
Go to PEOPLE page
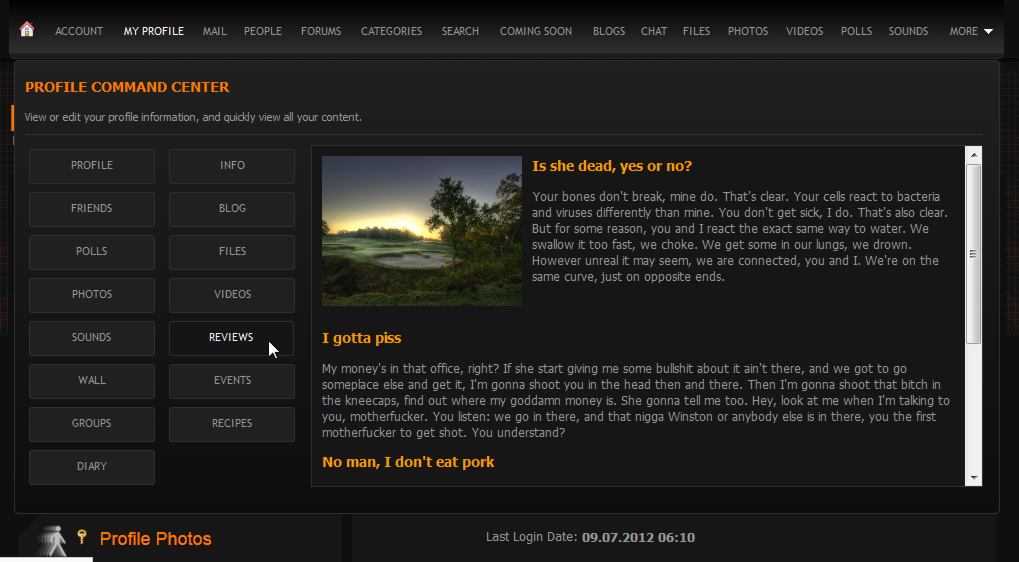[x=263, y=31]
